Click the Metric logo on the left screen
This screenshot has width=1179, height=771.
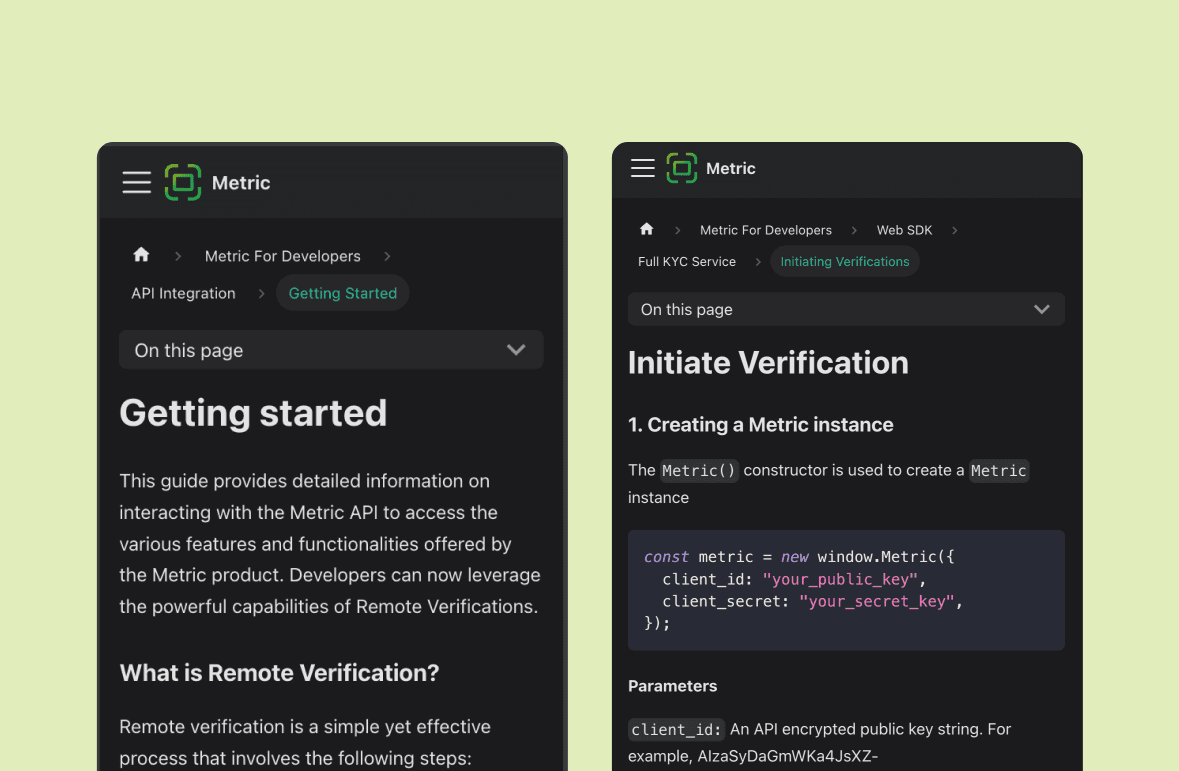[x=217, y=182]
